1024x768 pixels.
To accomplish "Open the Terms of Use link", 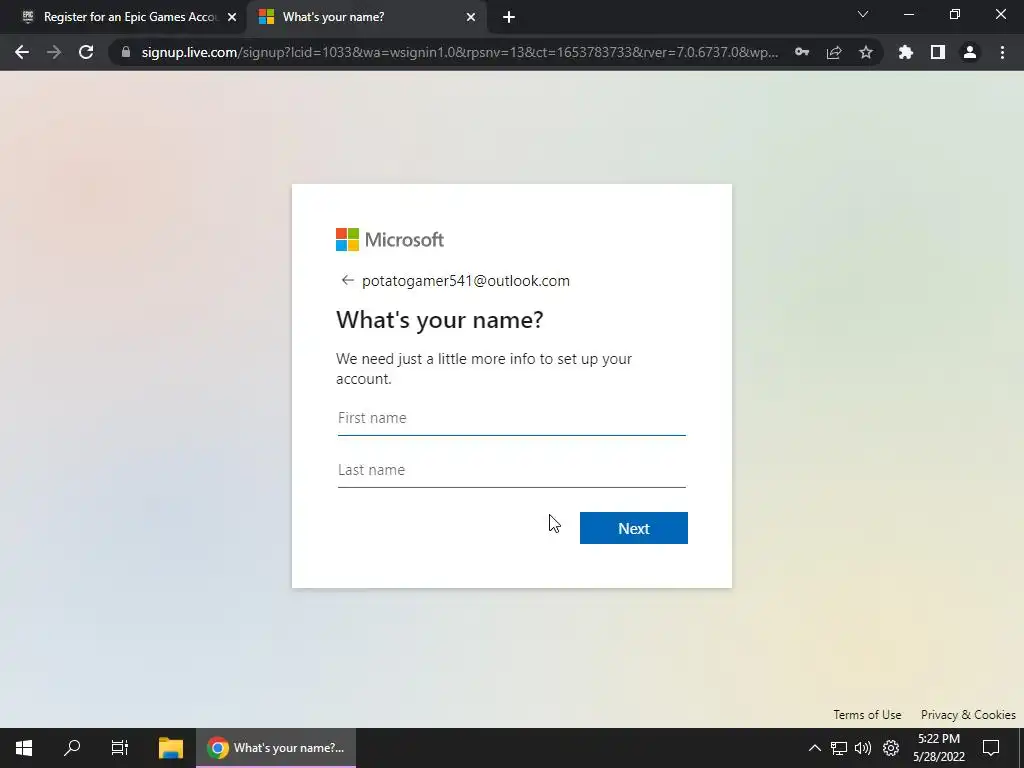I will click(x=867, y=714).
